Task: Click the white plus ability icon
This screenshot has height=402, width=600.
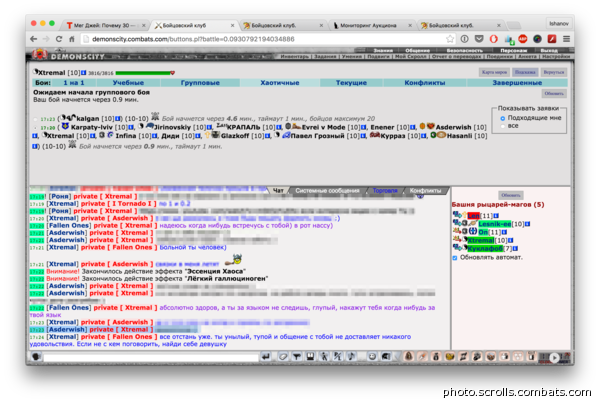Action: pyautogui.click(x=504, y=356)
